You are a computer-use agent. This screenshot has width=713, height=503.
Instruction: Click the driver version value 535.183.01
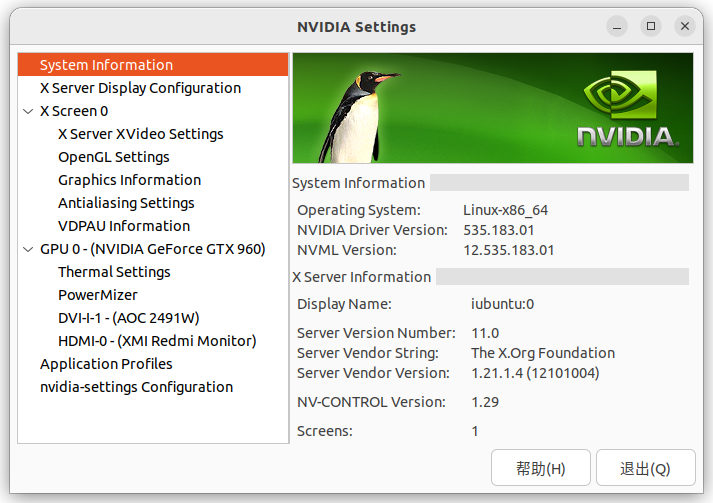(x=498, y=230)
